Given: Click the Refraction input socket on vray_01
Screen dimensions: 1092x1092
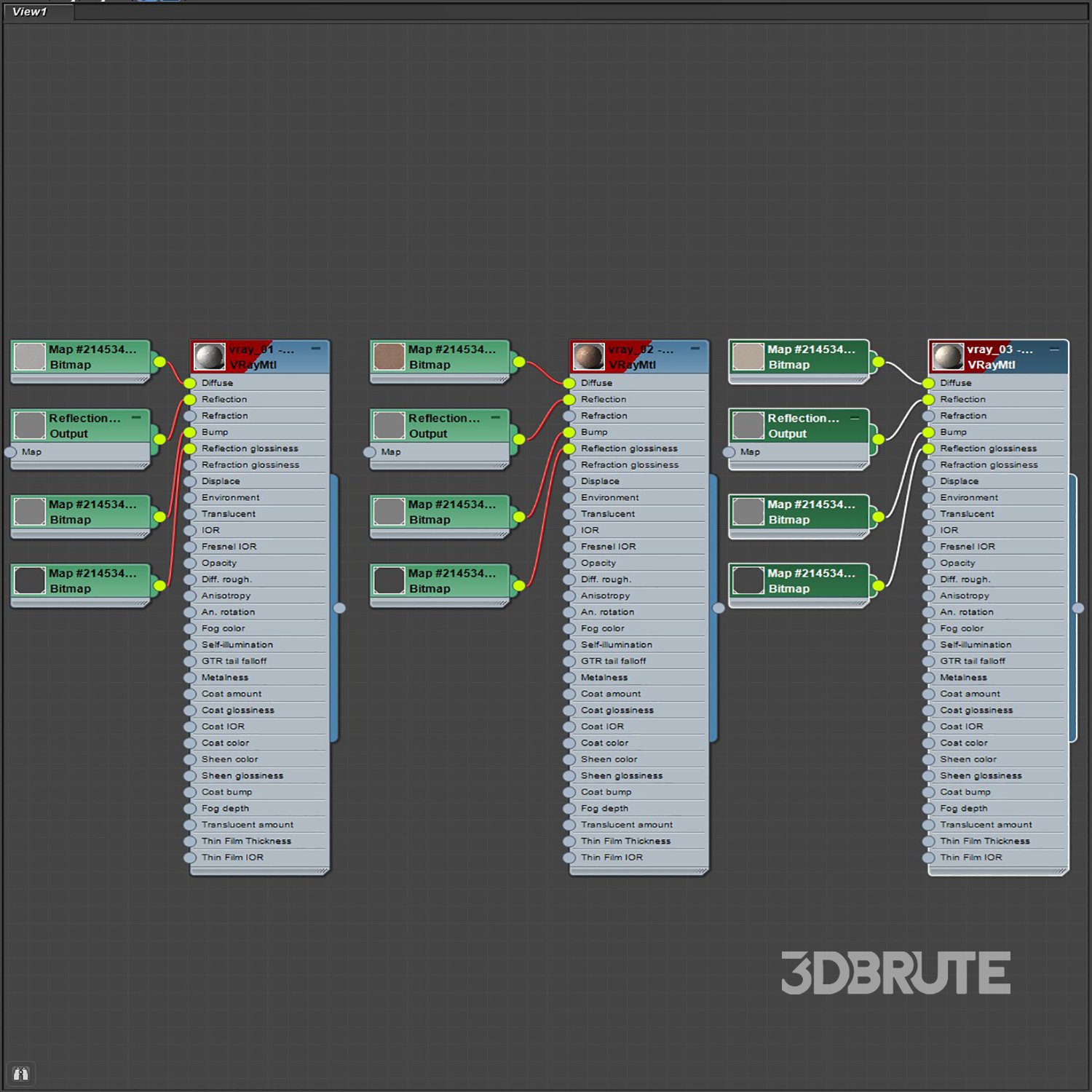Looking at the screenshot, I should tap(190, 416).
